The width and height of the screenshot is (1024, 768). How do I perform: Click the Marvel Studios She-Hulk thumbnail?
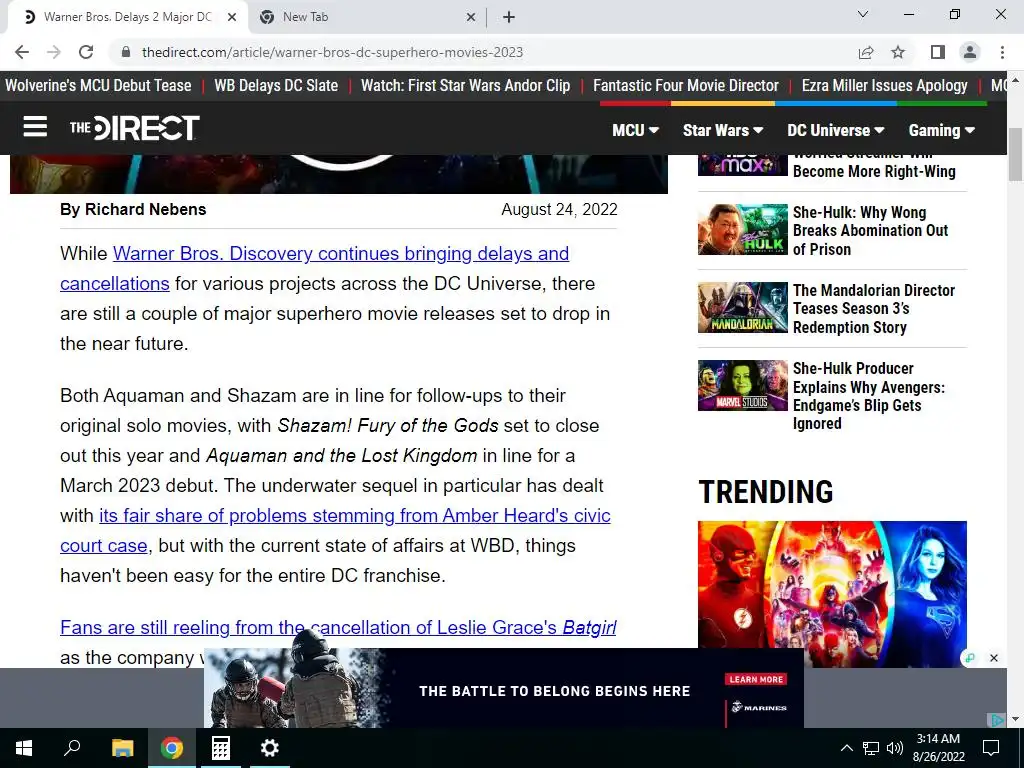point(743,385)
